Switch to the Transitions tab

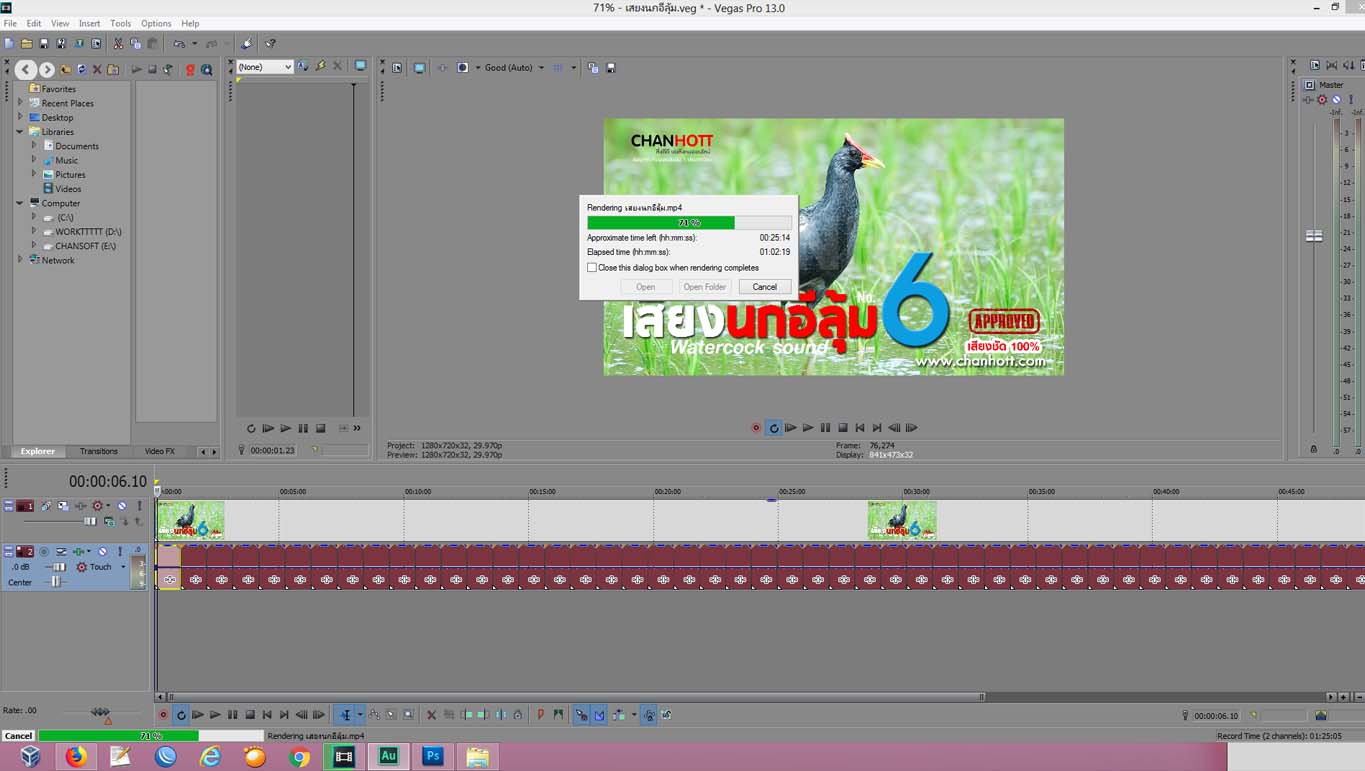(x=98, y=451)
